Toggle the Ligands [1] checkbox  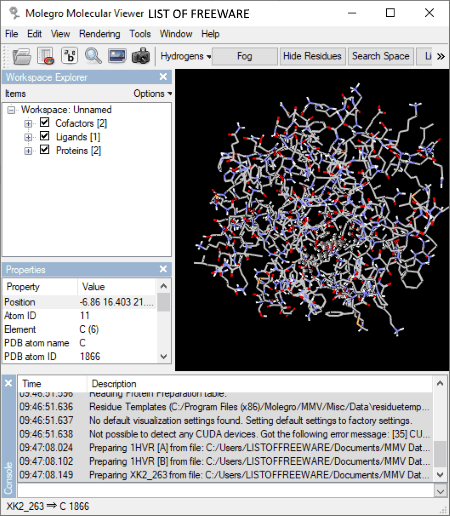[x=44, y=136]
